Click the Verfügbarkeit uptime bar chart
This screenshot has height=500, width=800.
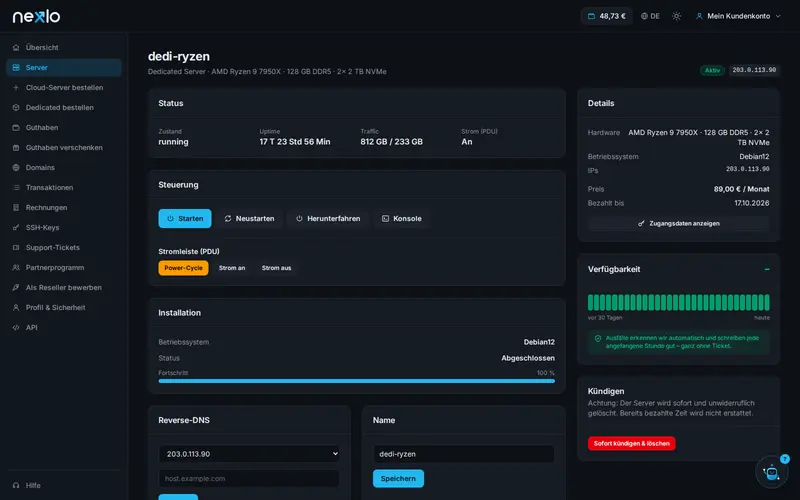(679, 303)
